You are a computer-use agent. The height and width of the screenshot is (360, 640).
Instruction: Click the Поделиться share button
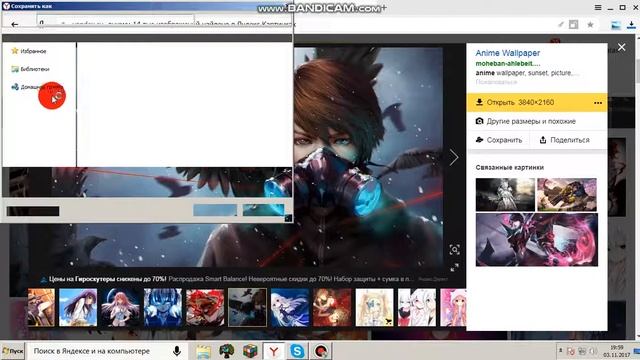pos(564,140)
